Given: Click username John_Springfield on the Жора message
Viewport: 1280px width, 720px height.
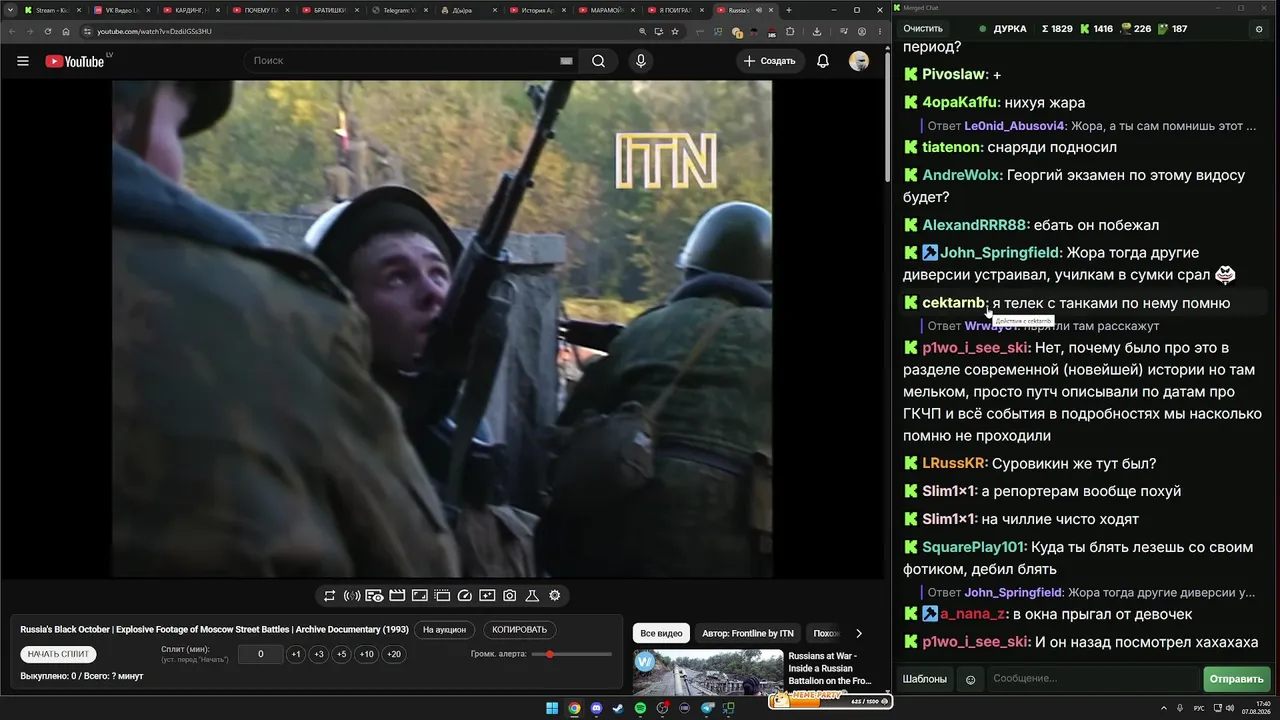Looking at the screenshot, I should click(1001, 253).
